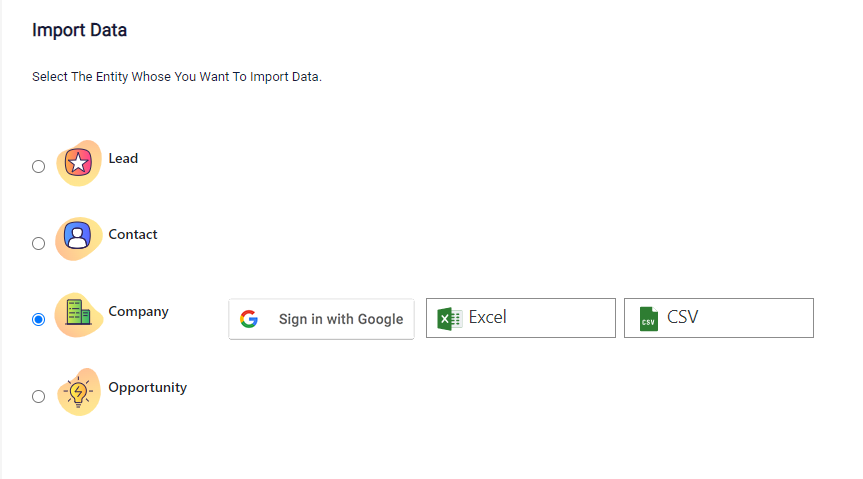Choose Excel import option

click(521, 318)
